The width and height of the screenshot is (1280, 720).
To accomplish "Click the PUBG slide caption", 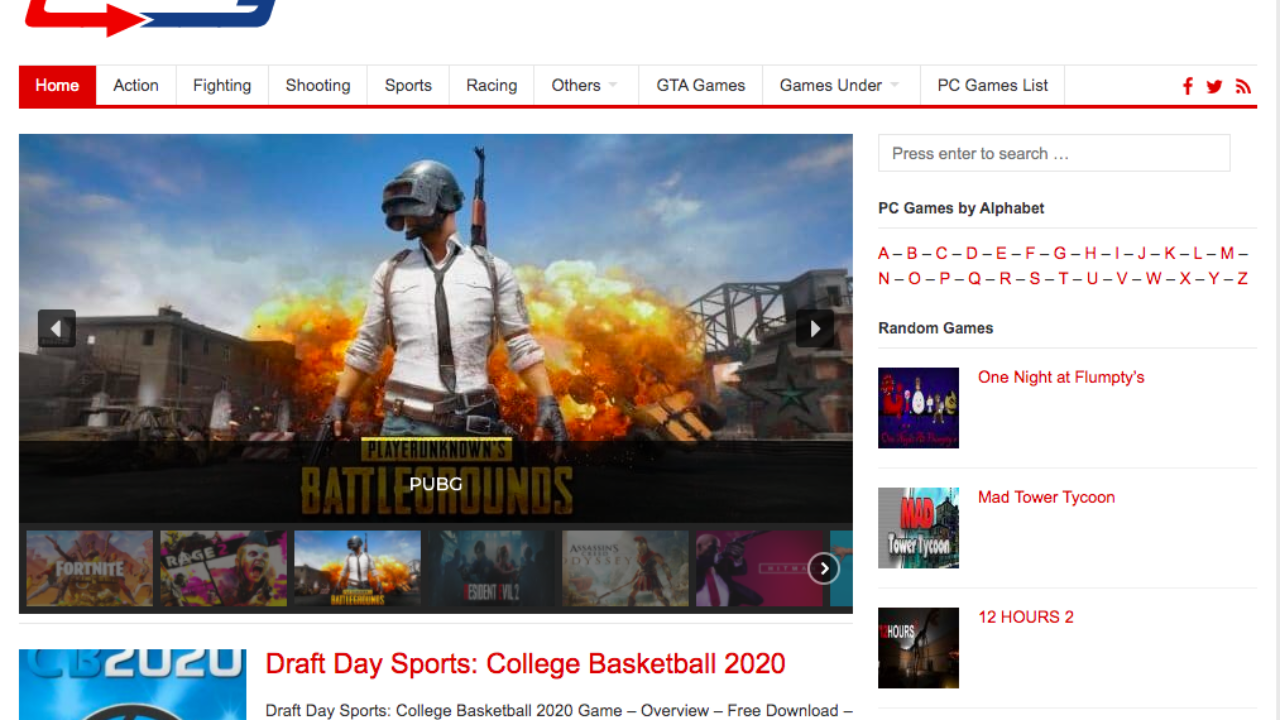I will [436, 484].
